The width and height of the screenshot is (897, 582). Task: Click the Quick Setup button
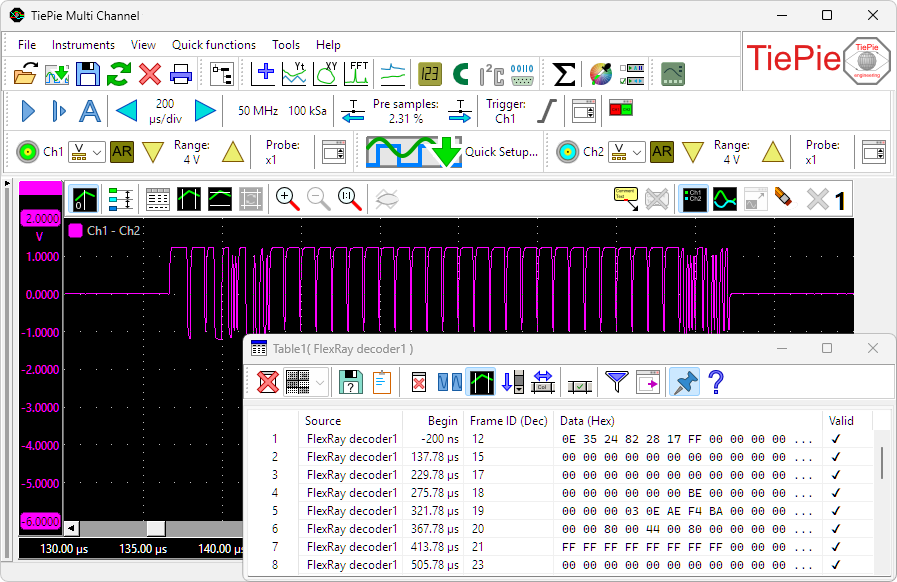pos(452,152)
